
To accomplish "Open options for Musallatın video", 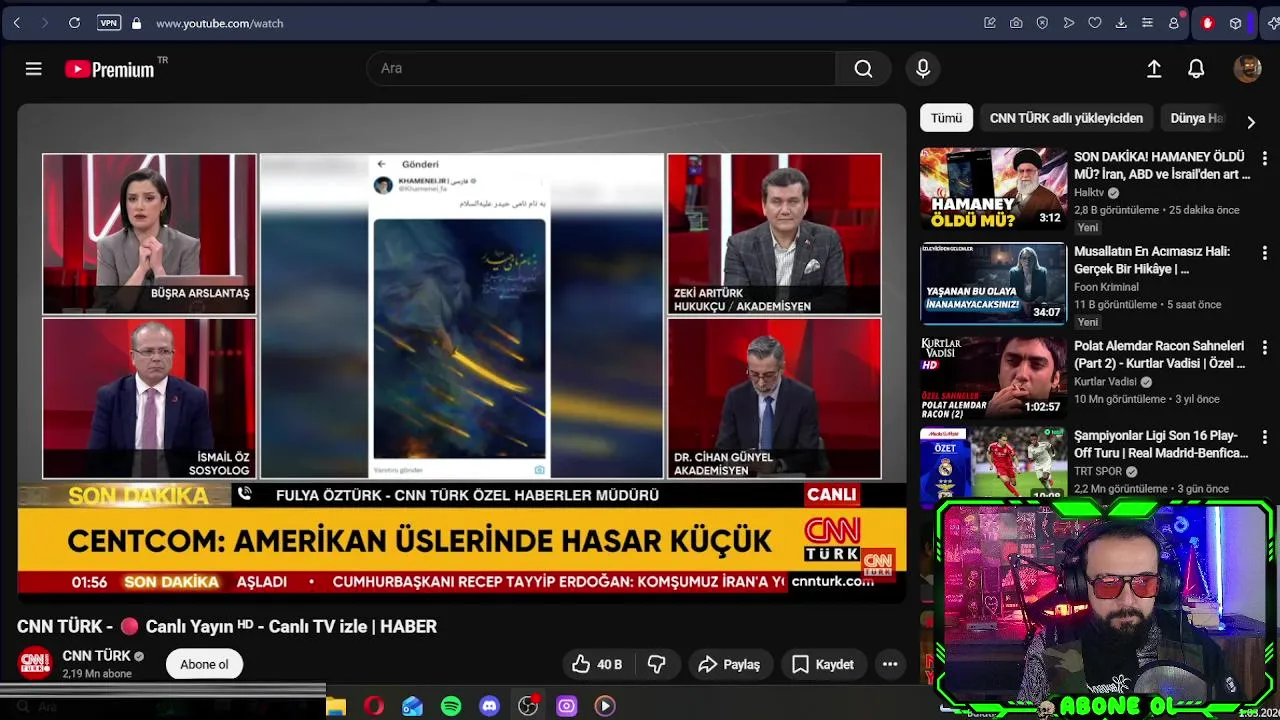I will (x=1264, y=253).
